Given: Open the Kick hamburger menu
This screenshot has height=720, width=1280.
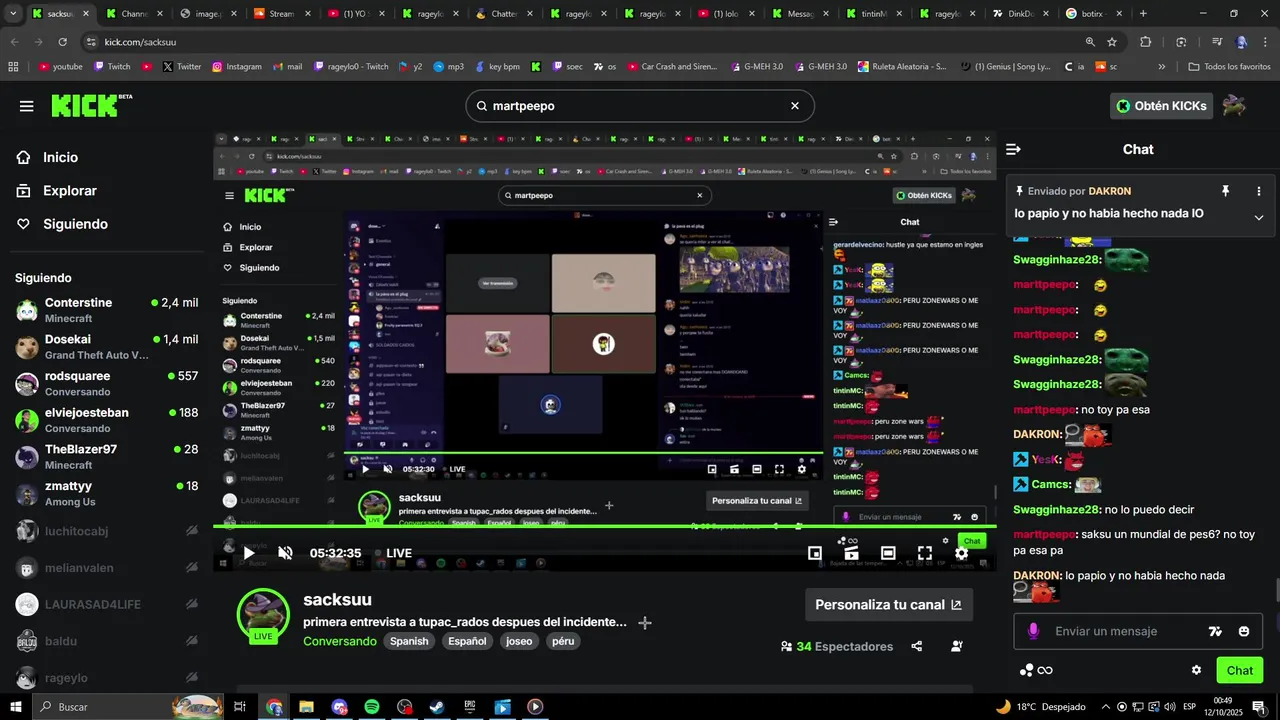Looking at the screenshot, I should click(26, 106).
